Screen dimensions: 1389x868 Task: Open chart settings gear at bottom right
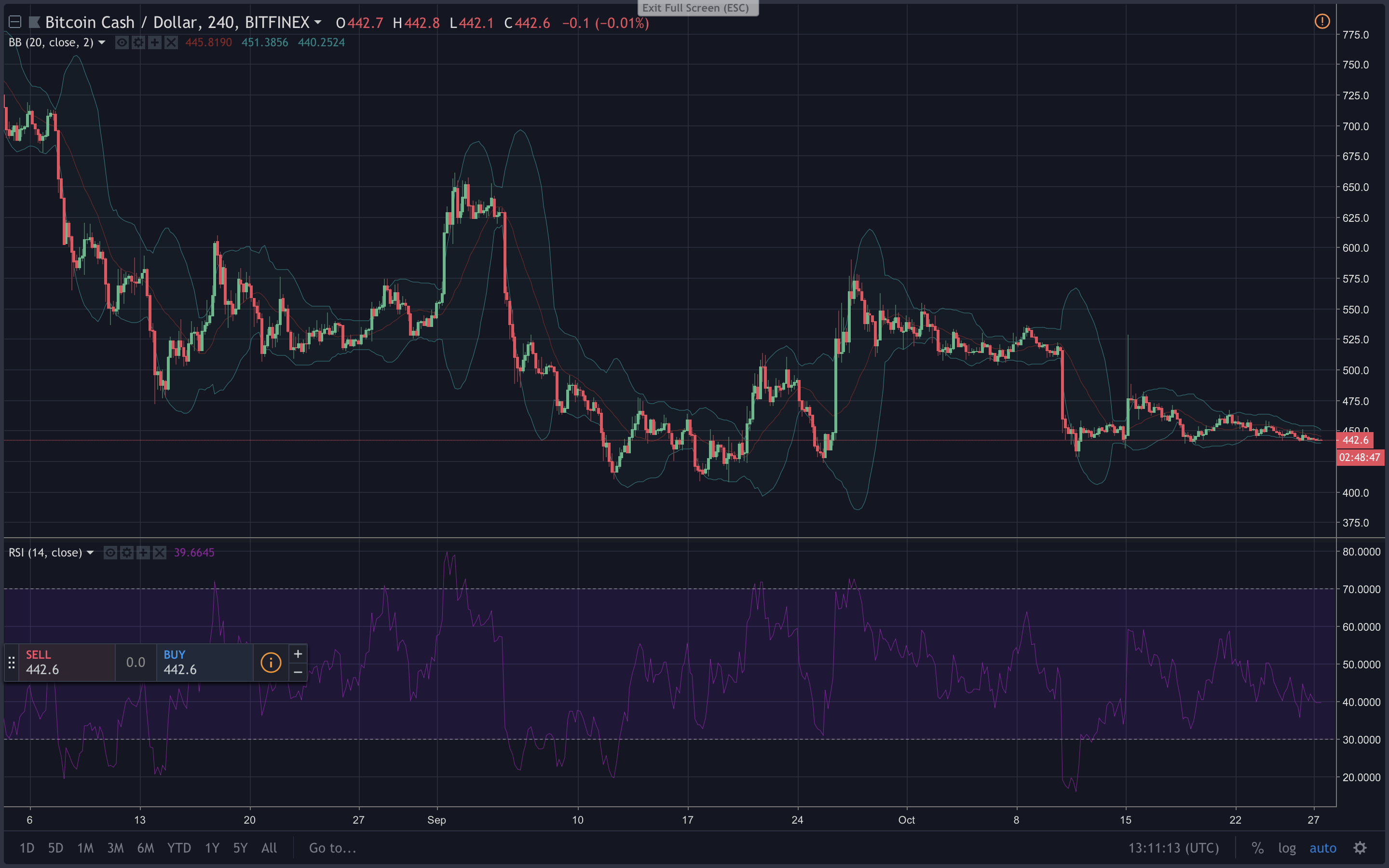click(1360, 848)
